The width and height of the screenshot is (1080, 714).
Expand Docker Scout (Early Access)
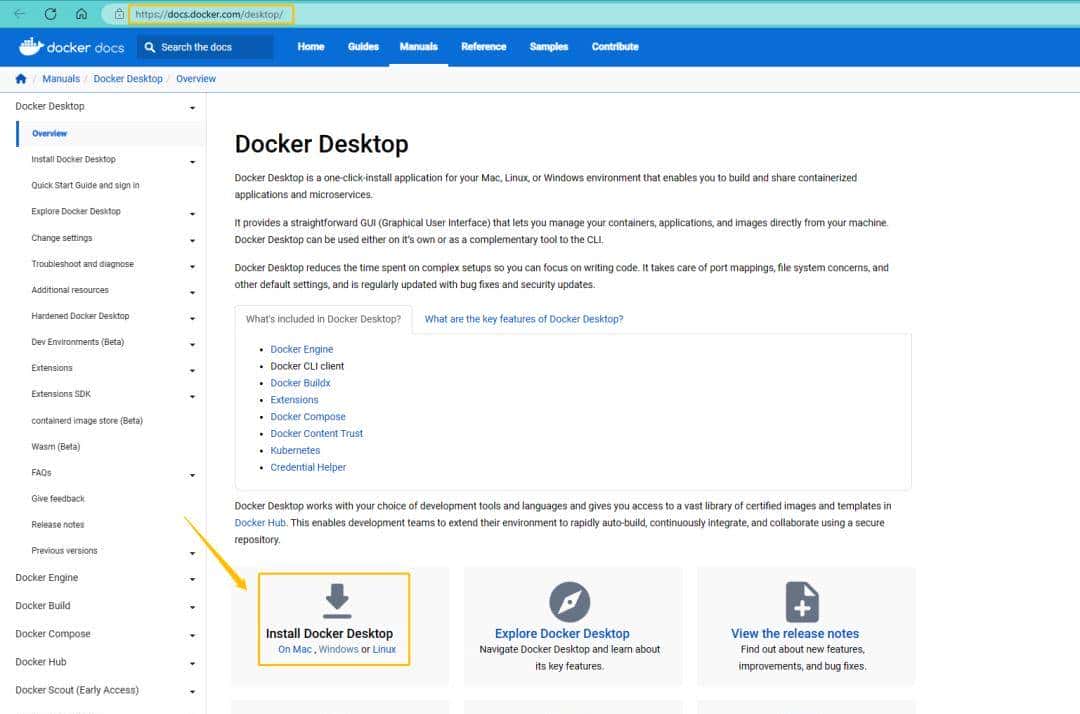pyautogui.click(x=193, y=690)
